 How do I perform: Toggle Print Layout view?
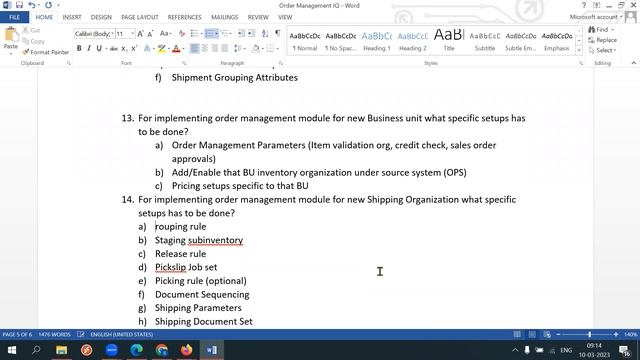tap(532, 334)
